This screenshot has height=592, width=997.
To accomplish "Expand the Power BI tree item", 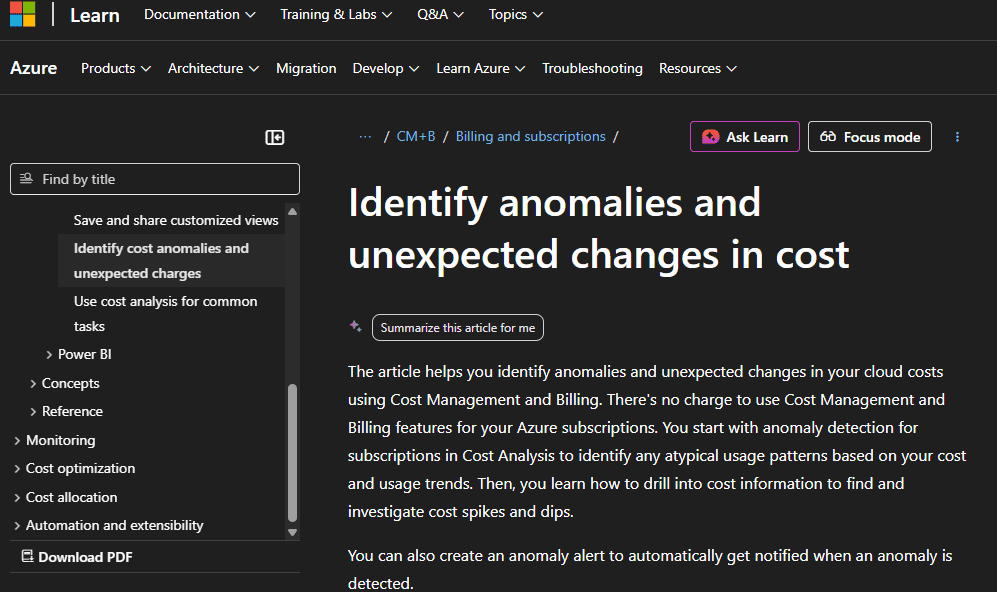I will tap(50, 355).
